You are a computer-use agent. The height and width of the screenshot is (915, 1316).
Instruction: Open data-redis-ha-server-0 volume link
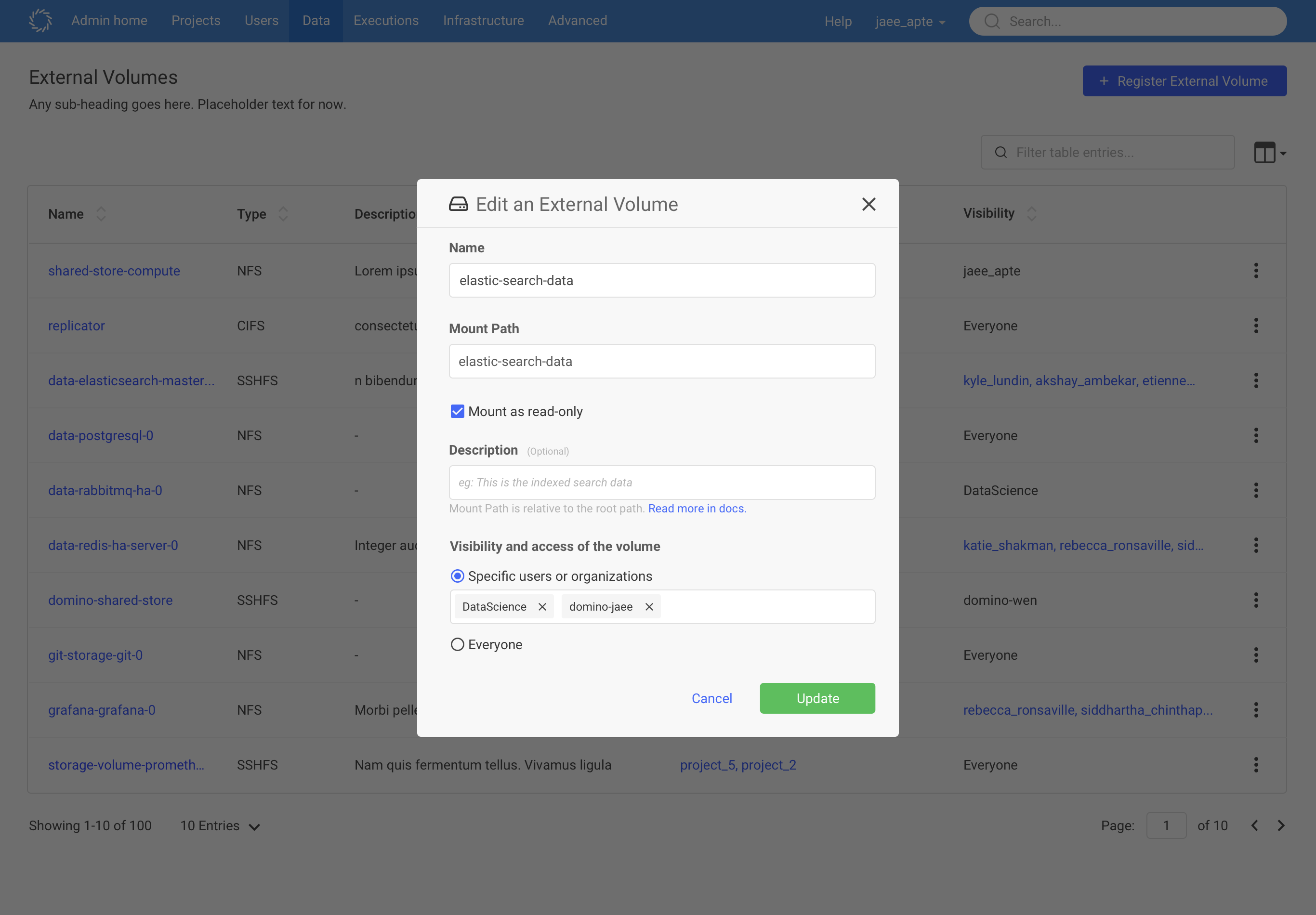(x=113, y=546)
